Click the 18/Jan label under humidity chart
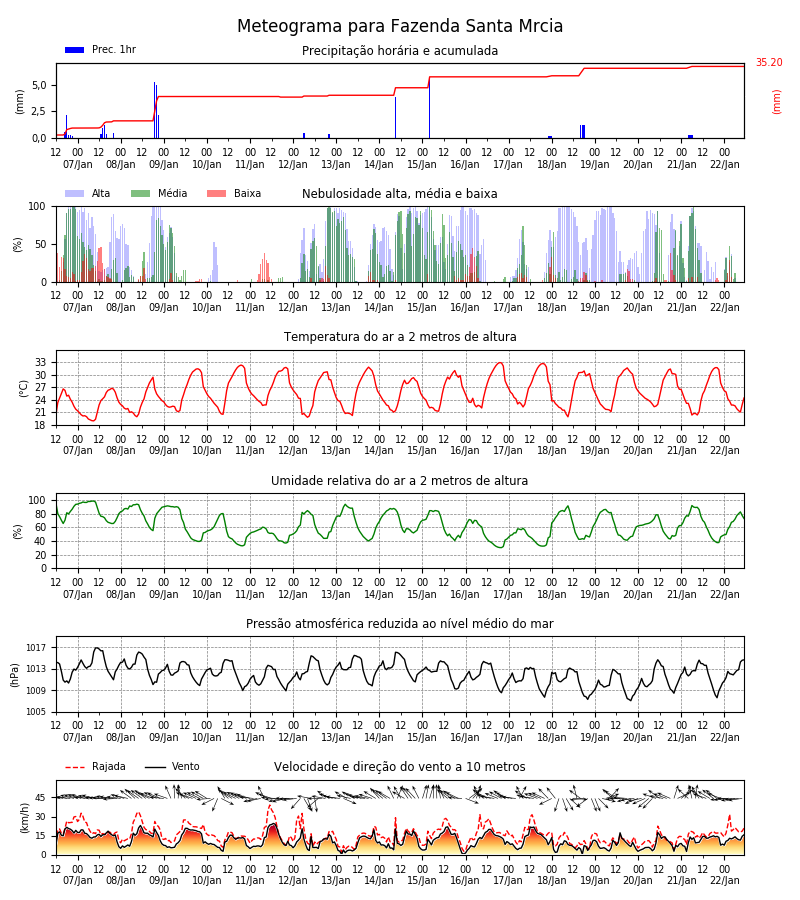The height and width of the screenshot is (900, 800). pos(552,594)
